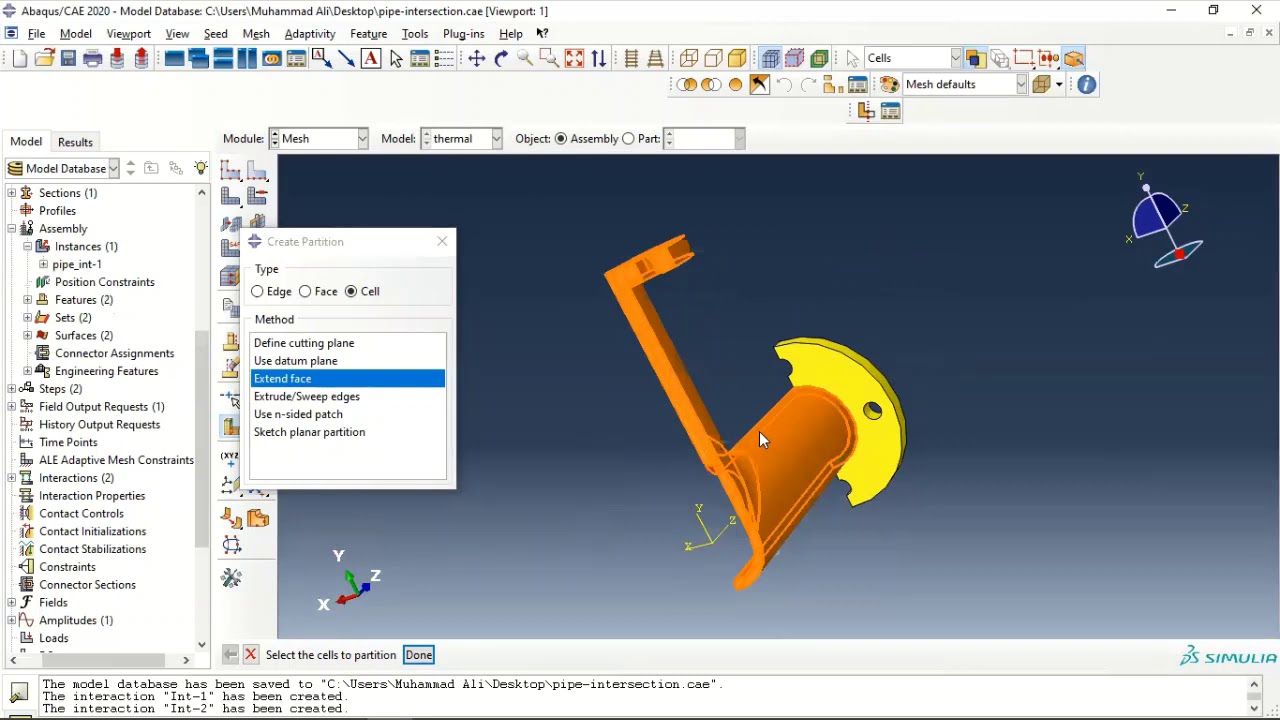
Task: Open the Cells selection filter dropdown
Action: point(913,58)
